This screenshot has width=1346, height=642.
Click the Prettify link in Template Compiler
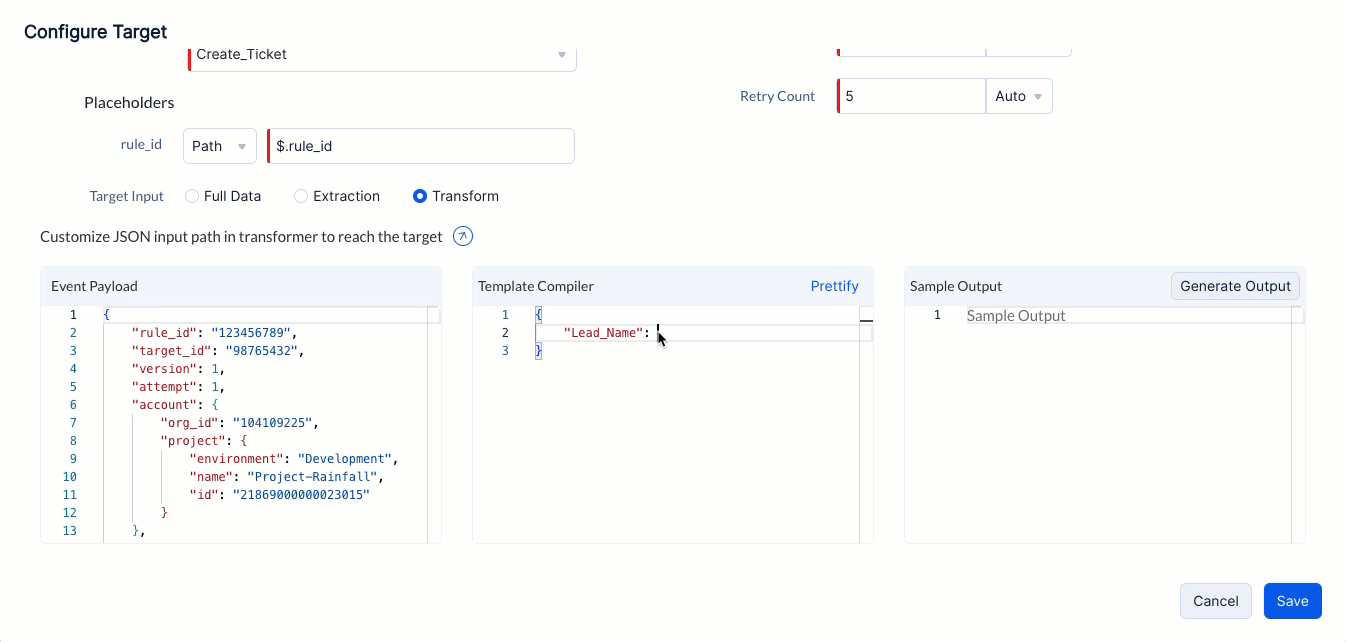pyautogui.click(x=834, y=286)
